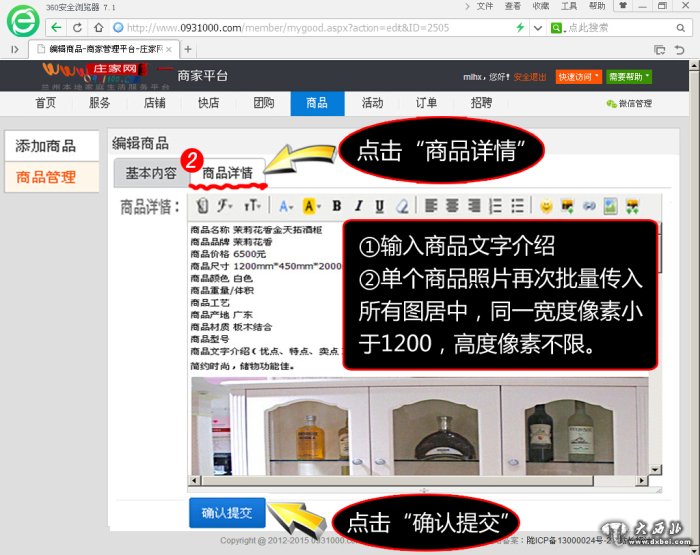Insert a hyperlink with link icon
Viewport: 700px width, 555px height.
pos(589,206)
